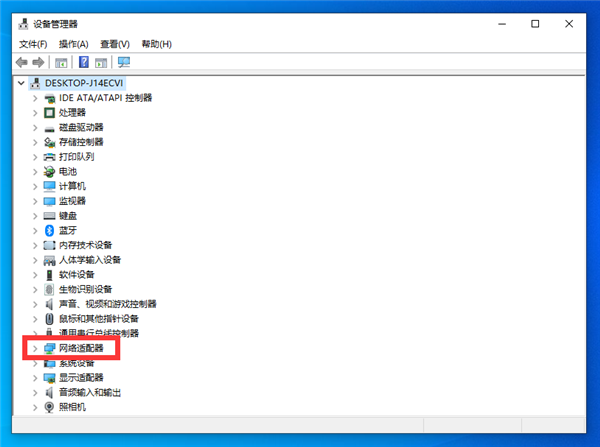The height and width of the screenshot is (447, 600).
Task: Expand the 显示适配器 display adapters category
Action: (35, 377)
